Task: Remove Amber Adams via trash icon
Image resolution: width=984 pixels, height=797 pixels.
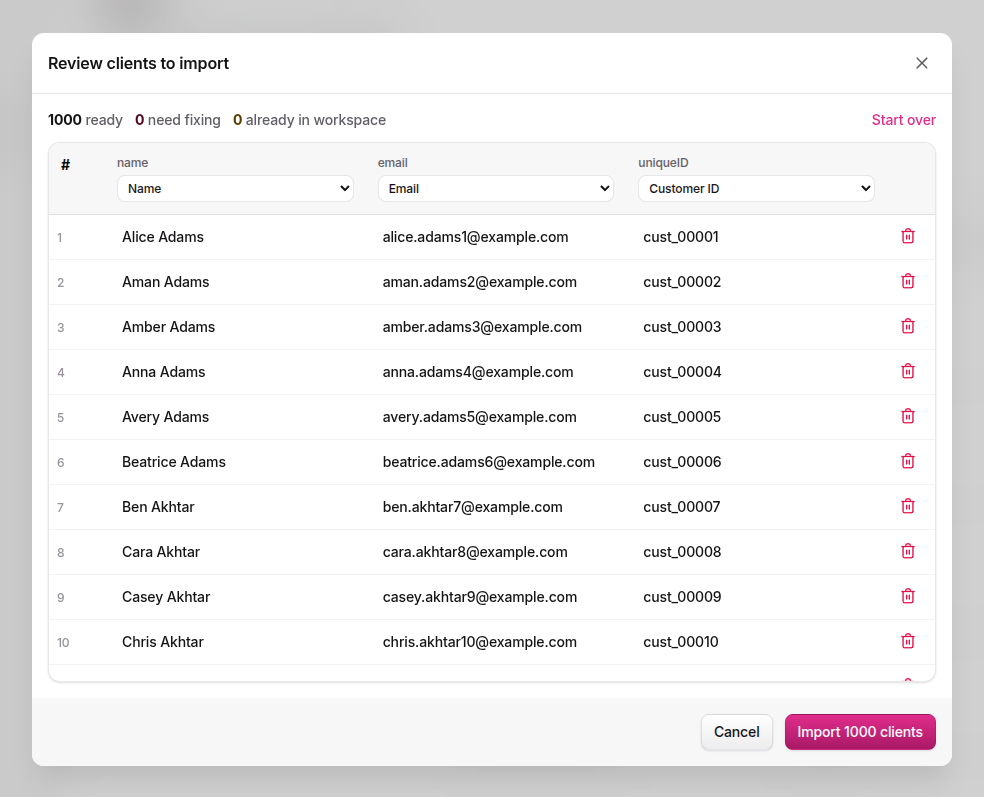Action: tap(907, 327)
